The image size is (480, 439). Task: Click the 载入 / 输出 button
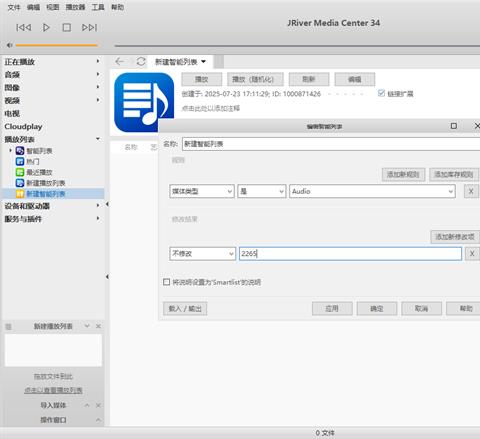click(x=185, y=309)
